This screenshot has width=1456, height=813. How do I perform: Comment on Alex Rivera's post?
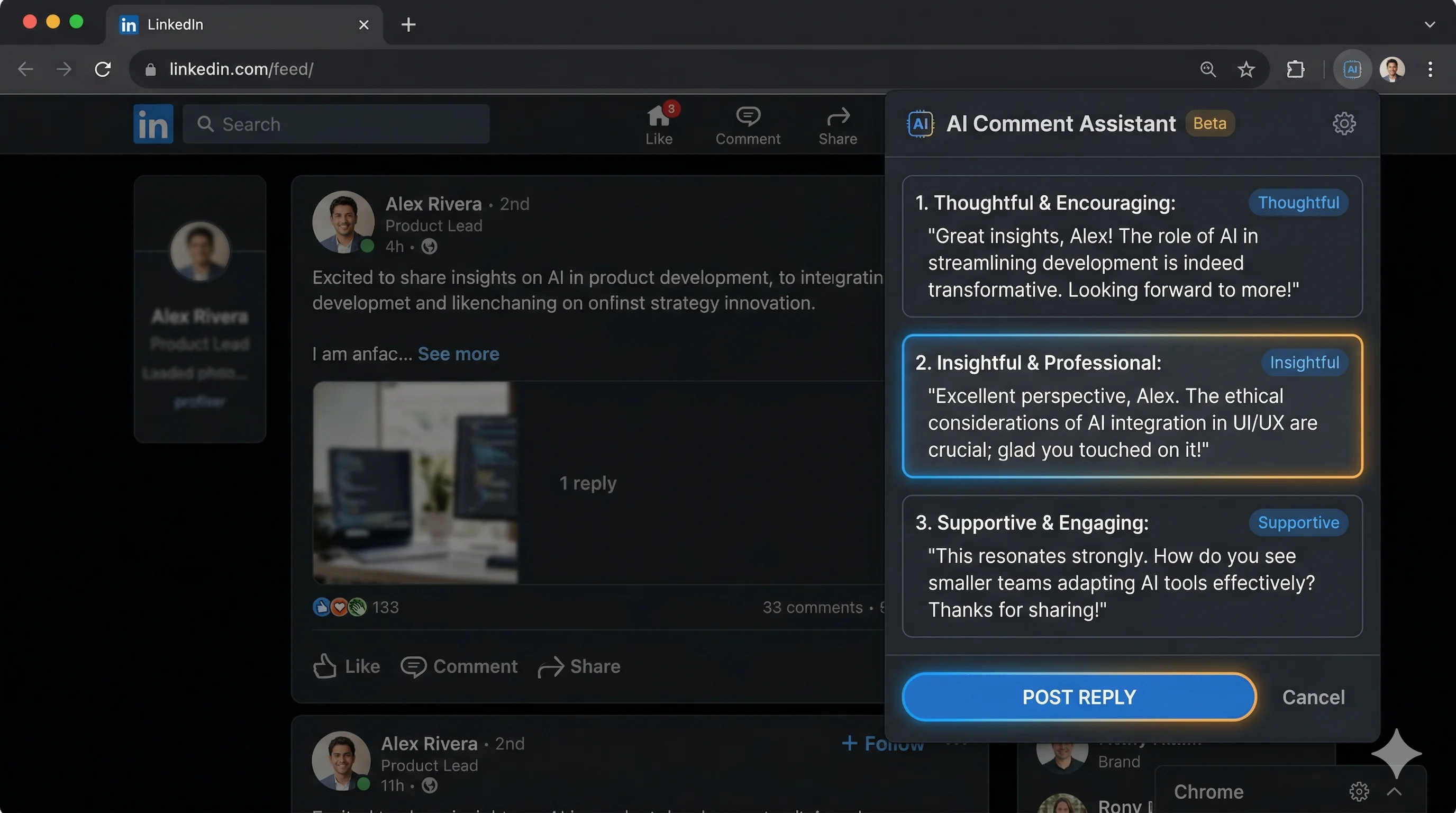[x=458, y=666]
